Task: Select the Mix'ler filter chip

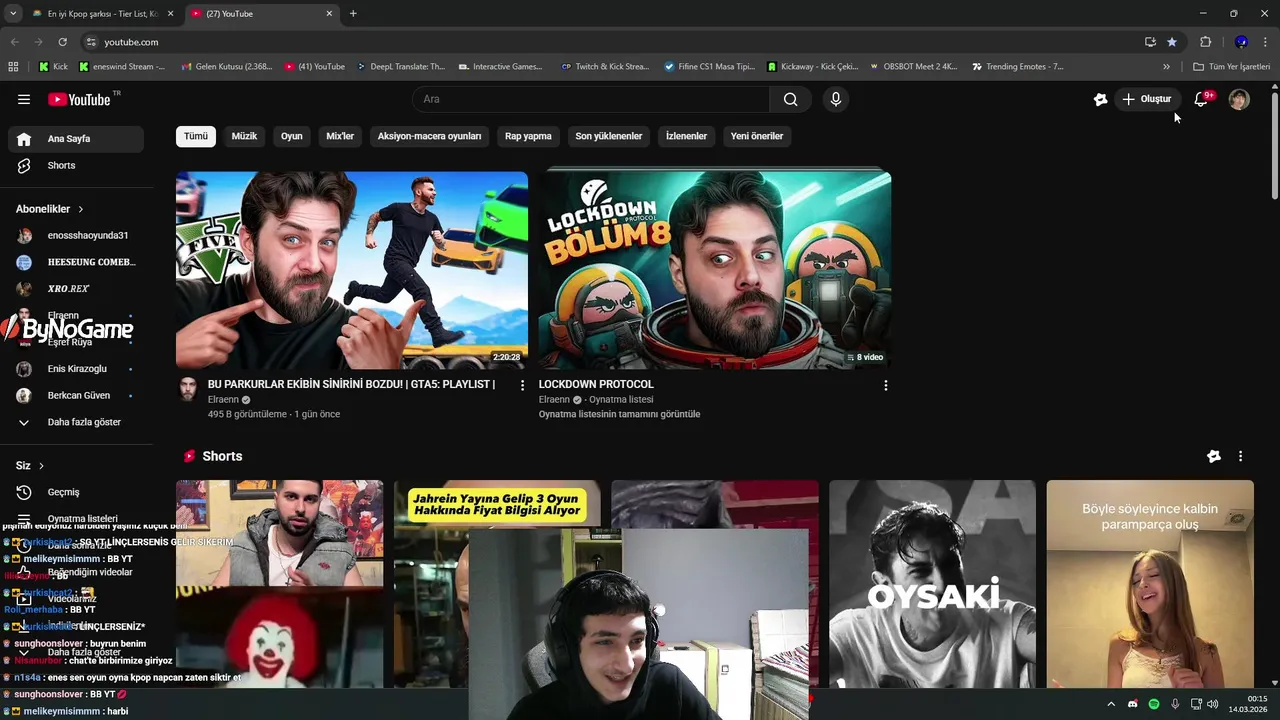Action: point(340,136)
